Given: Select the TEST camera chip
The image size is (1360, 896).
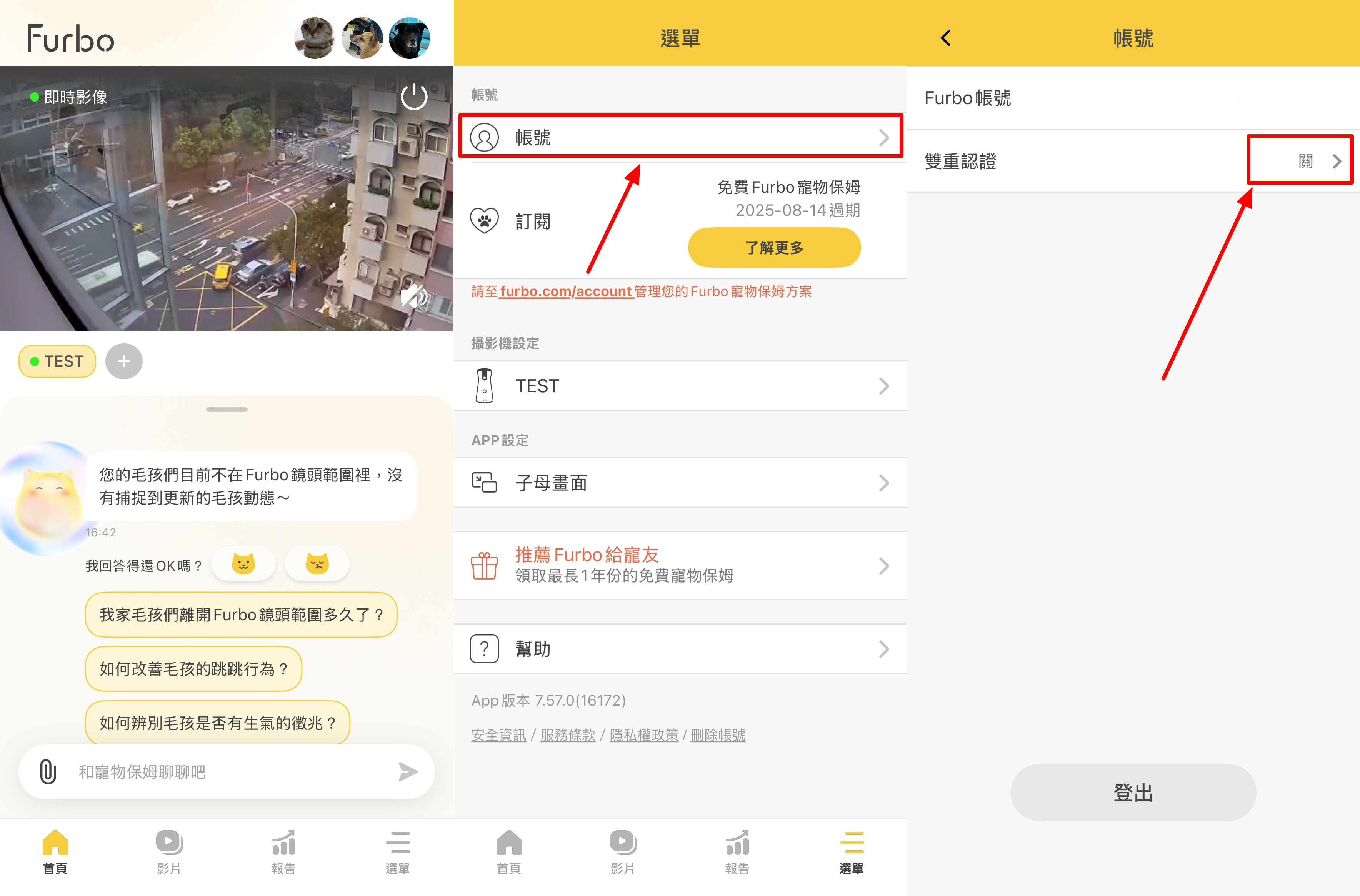Looking at the screenshot, I should (x=57, y=361).
